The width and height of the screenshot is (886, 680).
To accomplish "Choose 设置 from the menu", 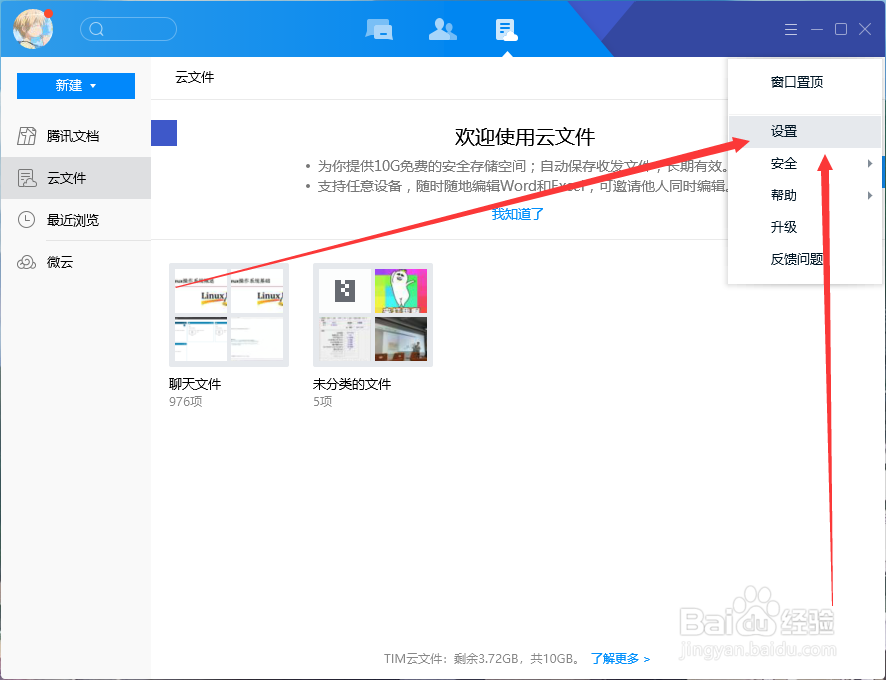I will tap(805, 132).
